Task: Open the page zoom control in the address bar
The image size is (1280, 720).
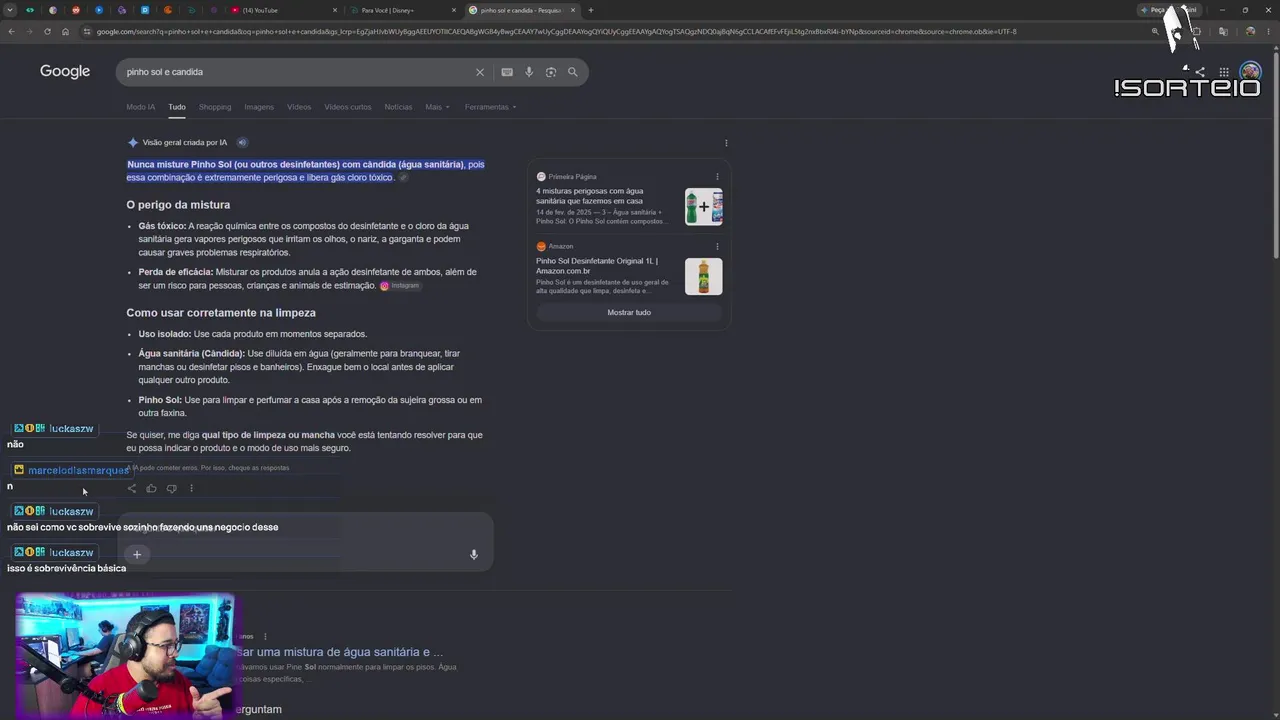Action: coord(1155,31)
